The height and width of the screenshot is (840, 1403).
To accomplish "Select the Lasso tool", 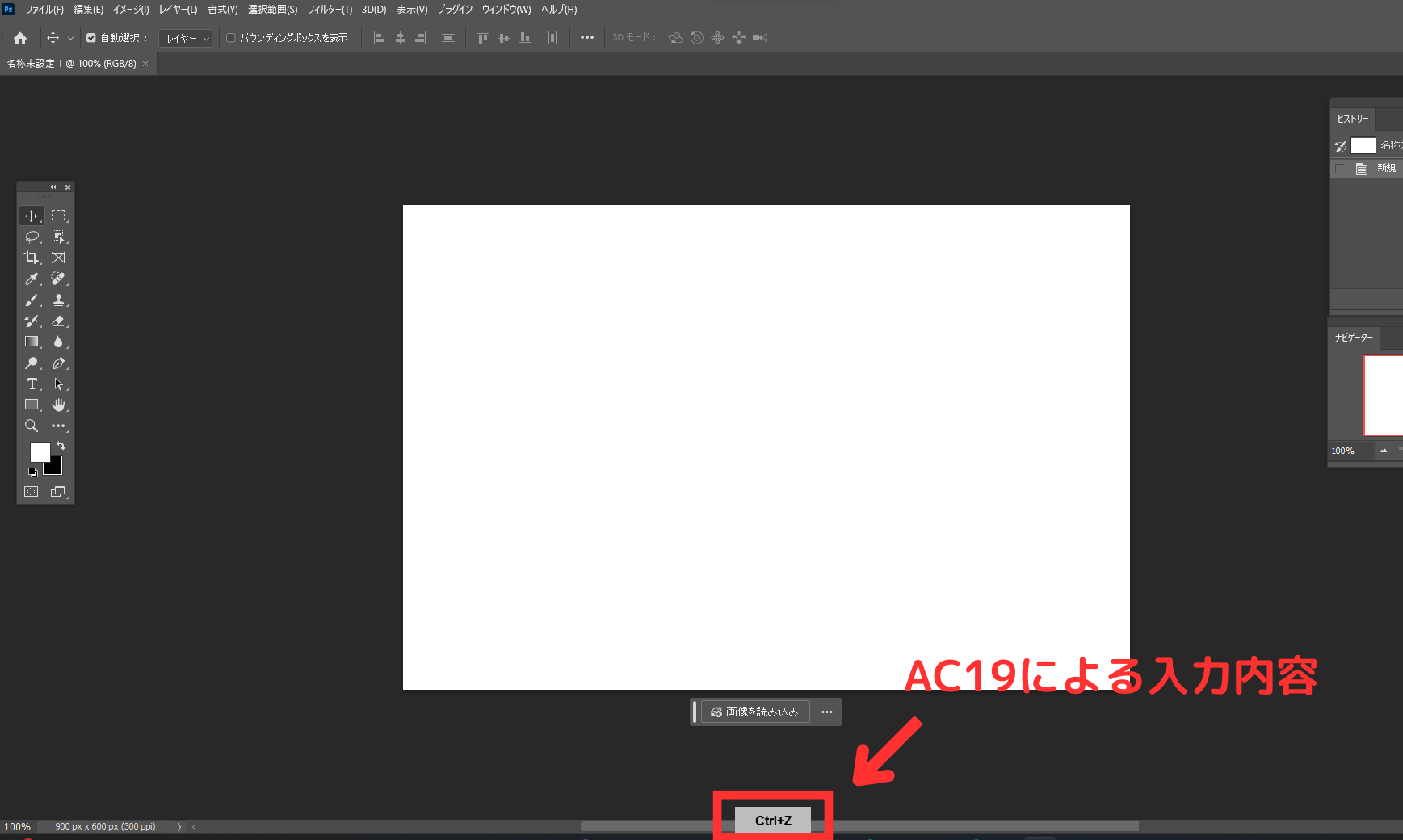I will click(32, 237).
